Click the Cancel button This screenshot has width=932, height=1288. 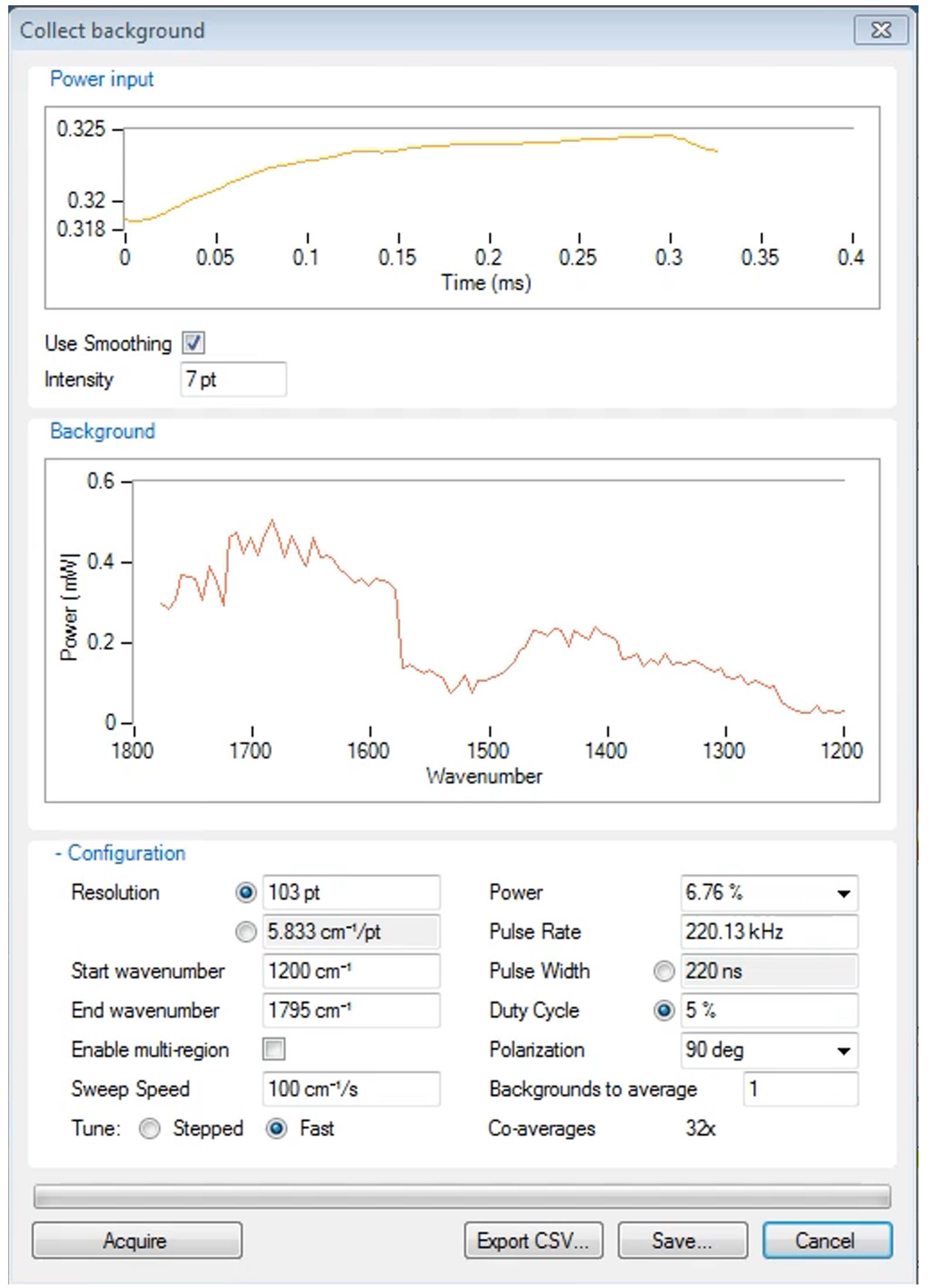[x=827, y=1241]
